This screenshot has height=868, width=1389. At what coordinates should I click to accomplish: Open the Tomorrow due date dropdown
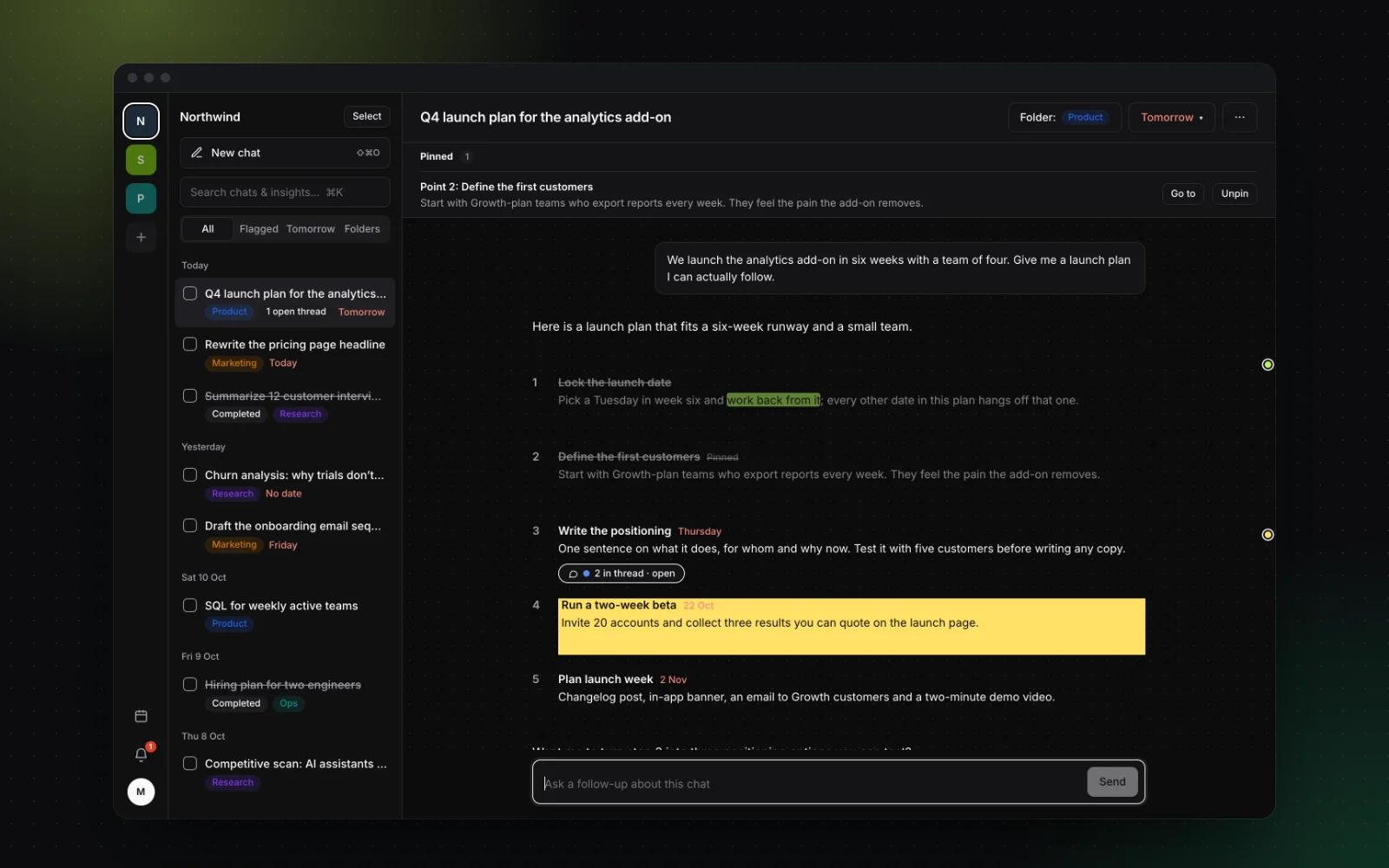tap(1172, 117)
